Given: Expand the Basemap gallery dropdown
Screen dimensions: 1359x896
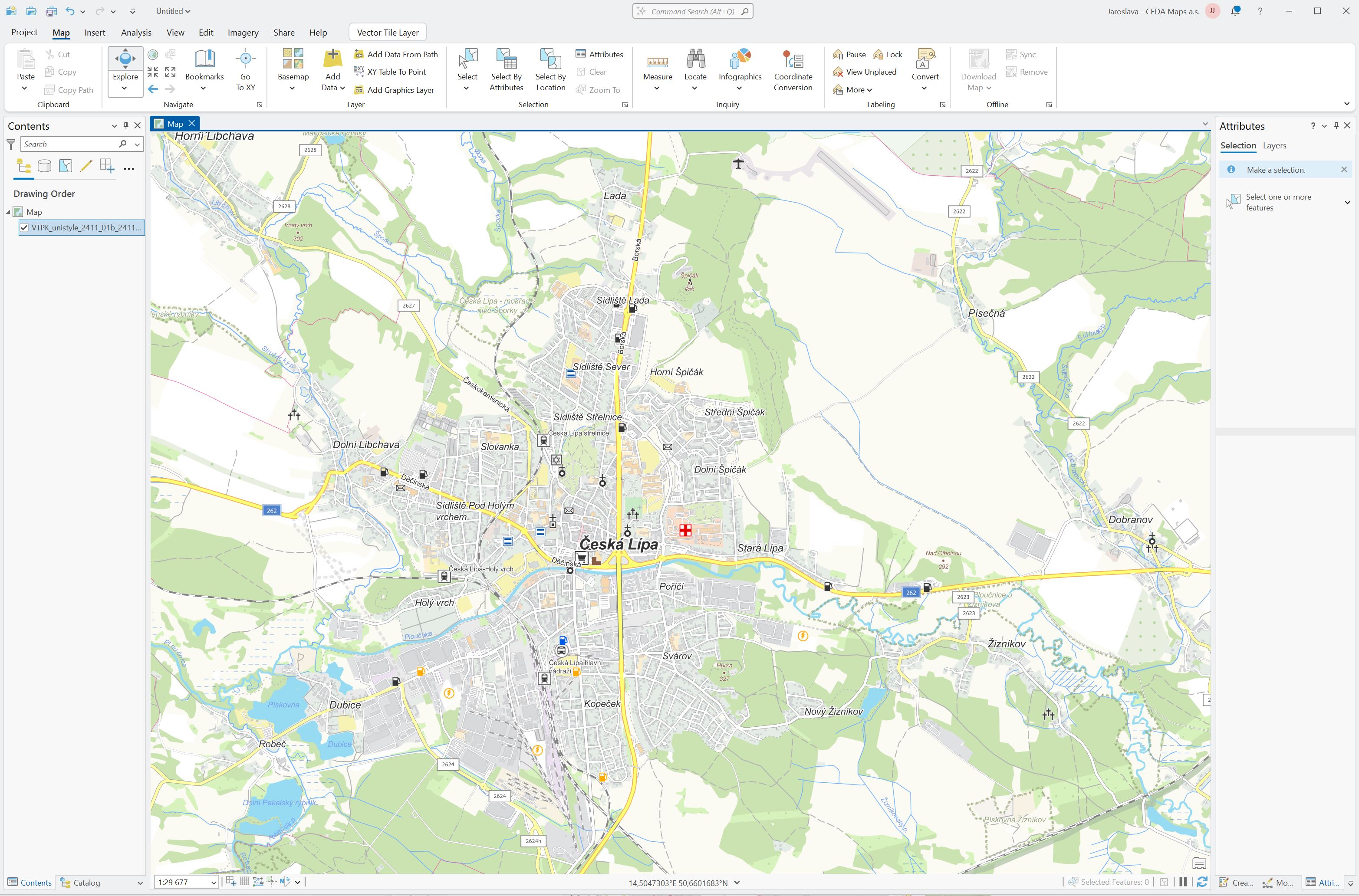Looking at the screenshot, I should (293, 88).
